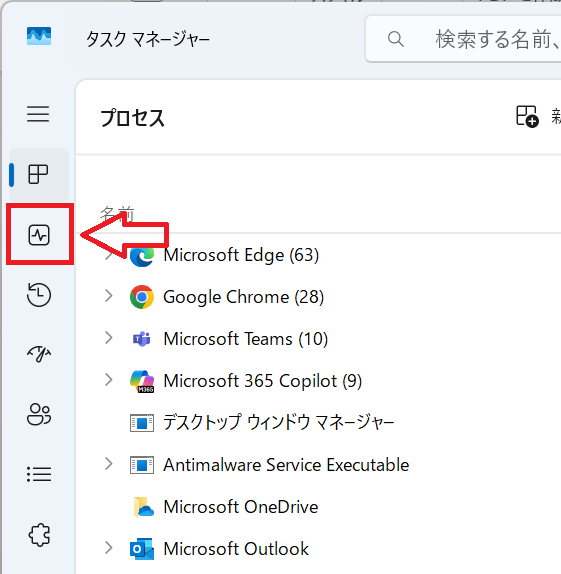Focus the 検索する名前 search field
The image size is (561, 574).
click(463, 39)
